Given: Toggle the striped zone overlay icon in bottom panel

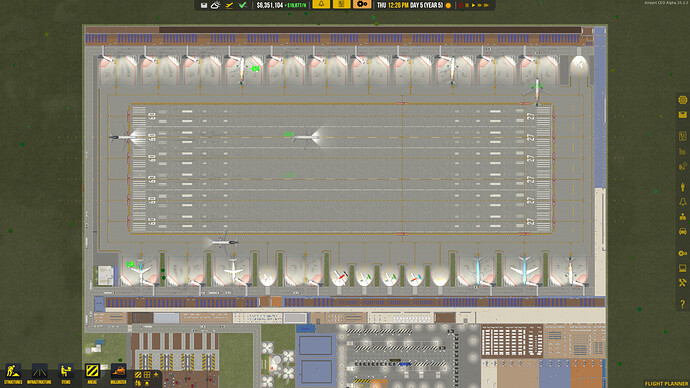Looking at the screenshot, I should pyautogui.click(x=138, y=375).
